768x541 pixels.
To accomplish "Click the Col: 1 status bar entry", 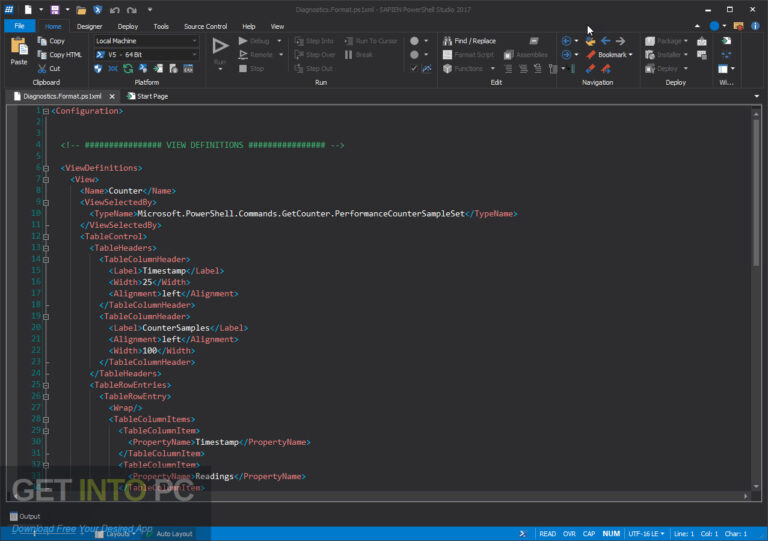I will coord(709,534).
